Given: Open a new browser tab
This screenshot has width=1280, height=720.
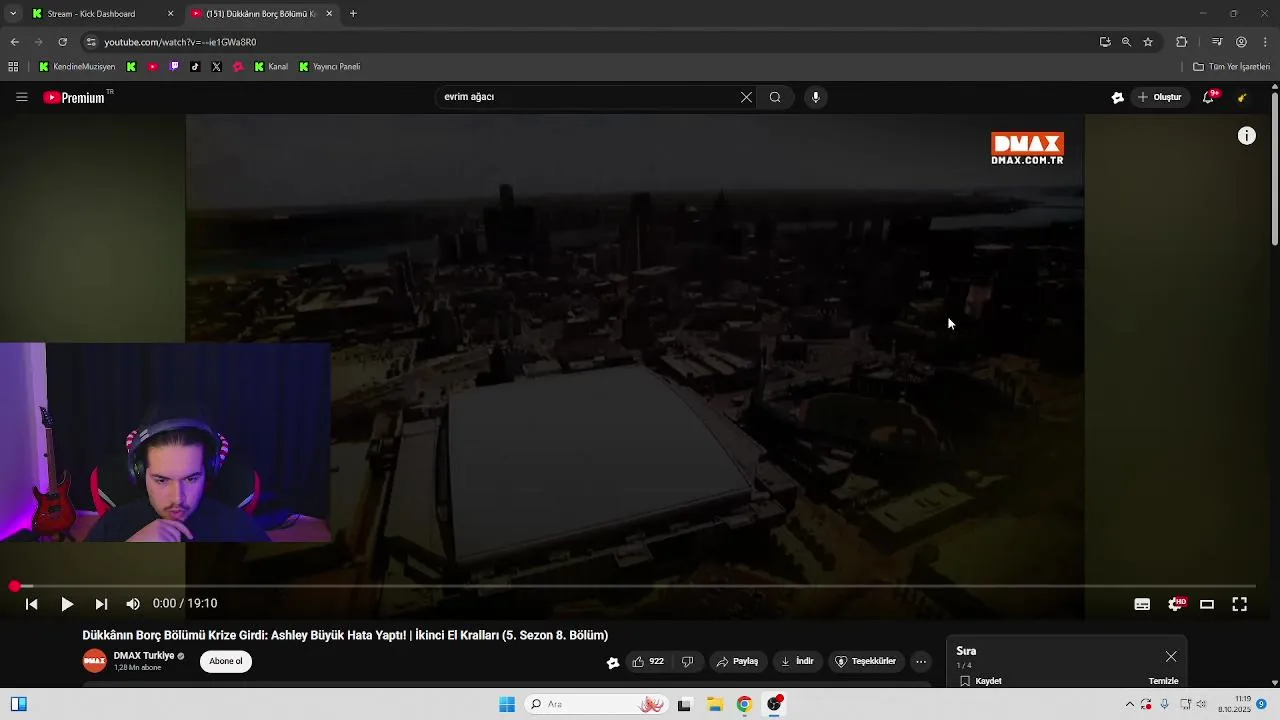Looking at the screenshot, I should tap(353, 14).
